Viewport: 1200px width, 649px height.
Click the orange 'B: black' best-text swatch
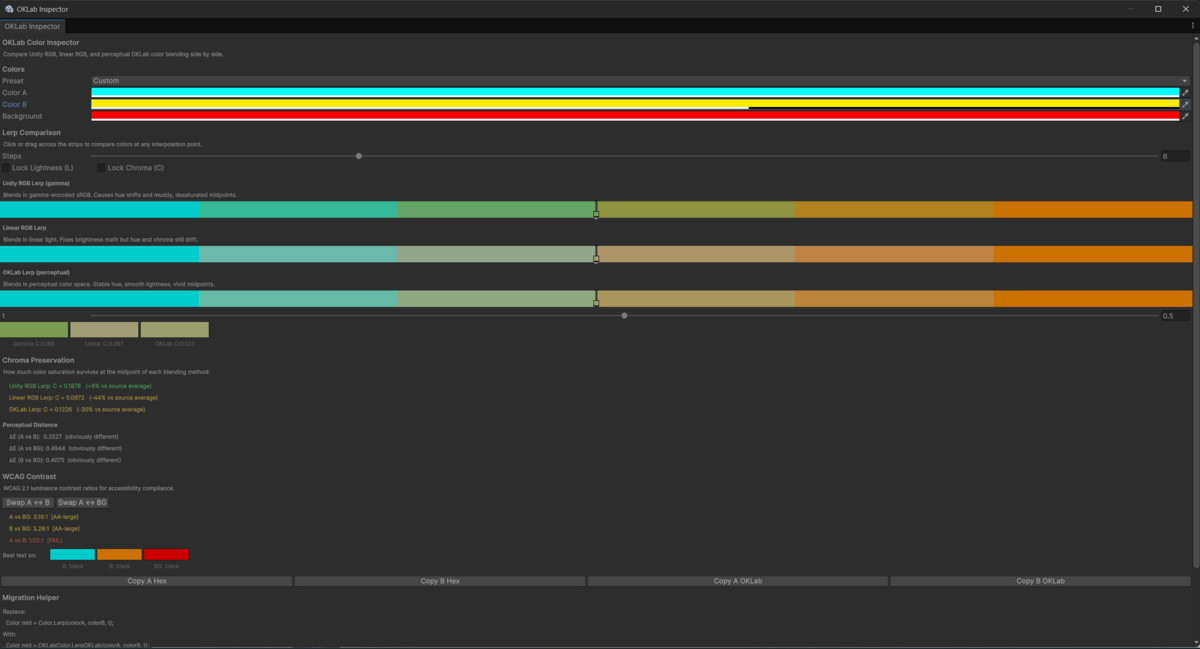119,554
